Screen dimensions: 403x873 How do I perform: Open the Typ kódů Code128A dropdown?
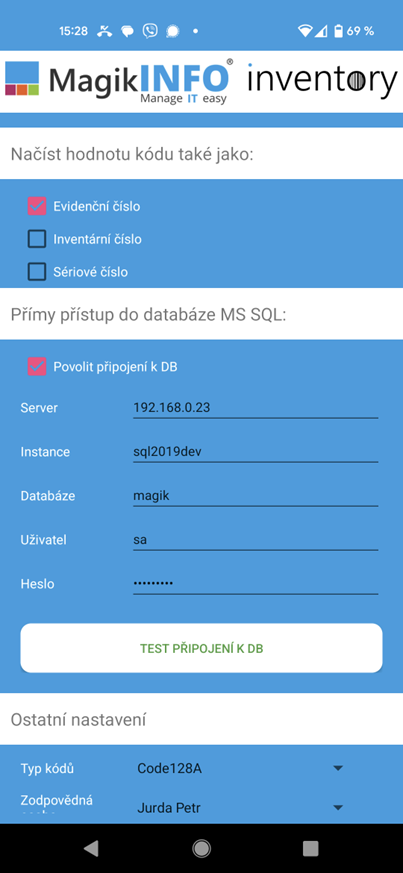pyautogui.click(x=240, y=769)
